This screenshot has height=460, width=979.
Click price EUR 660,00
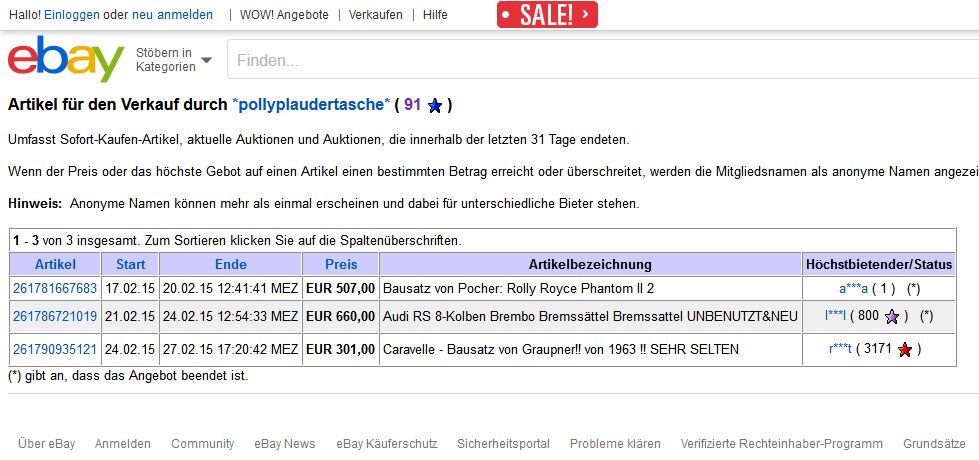(x=340, y=316)
